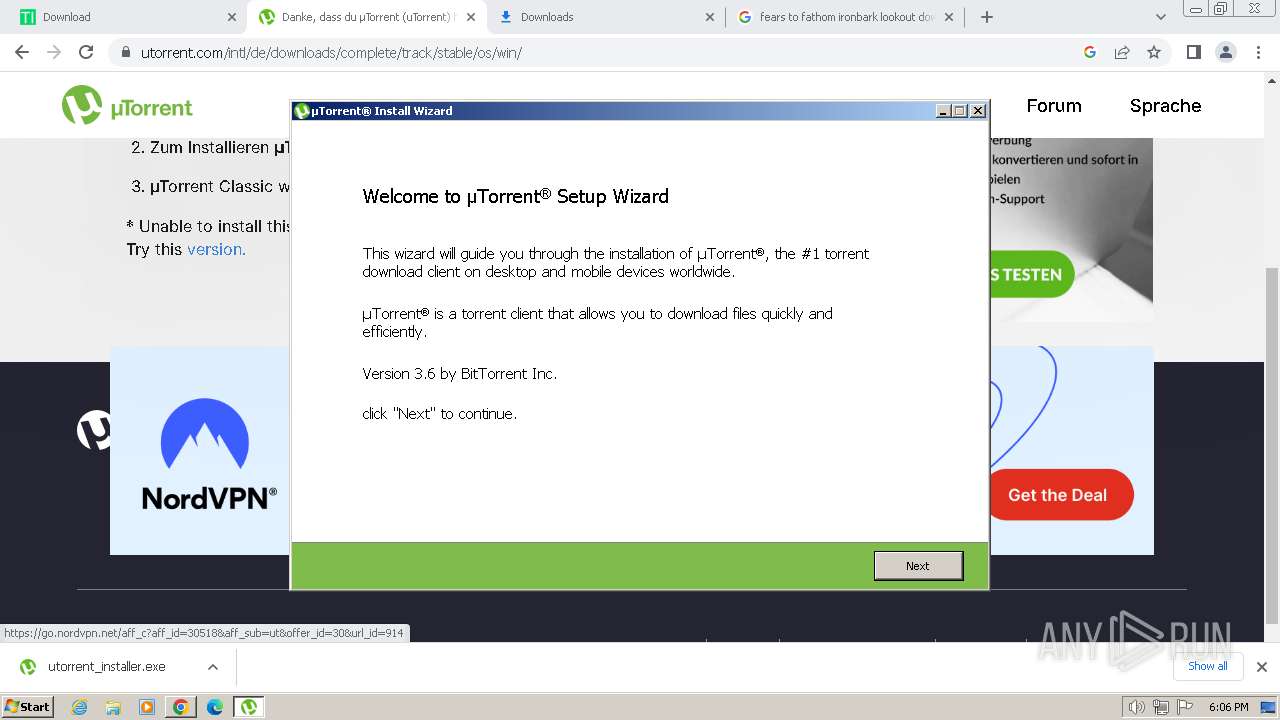
Task: Open File Explorer from the taskbar
Action: pos(113,707)
